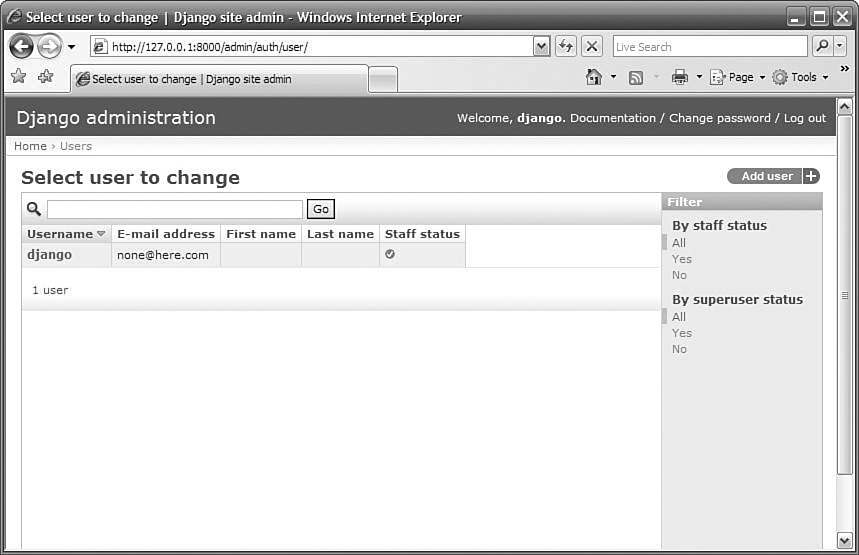The width and height of the screenshot is (859, 555).
Task: Open the django user entry
Action: [49, 255]
